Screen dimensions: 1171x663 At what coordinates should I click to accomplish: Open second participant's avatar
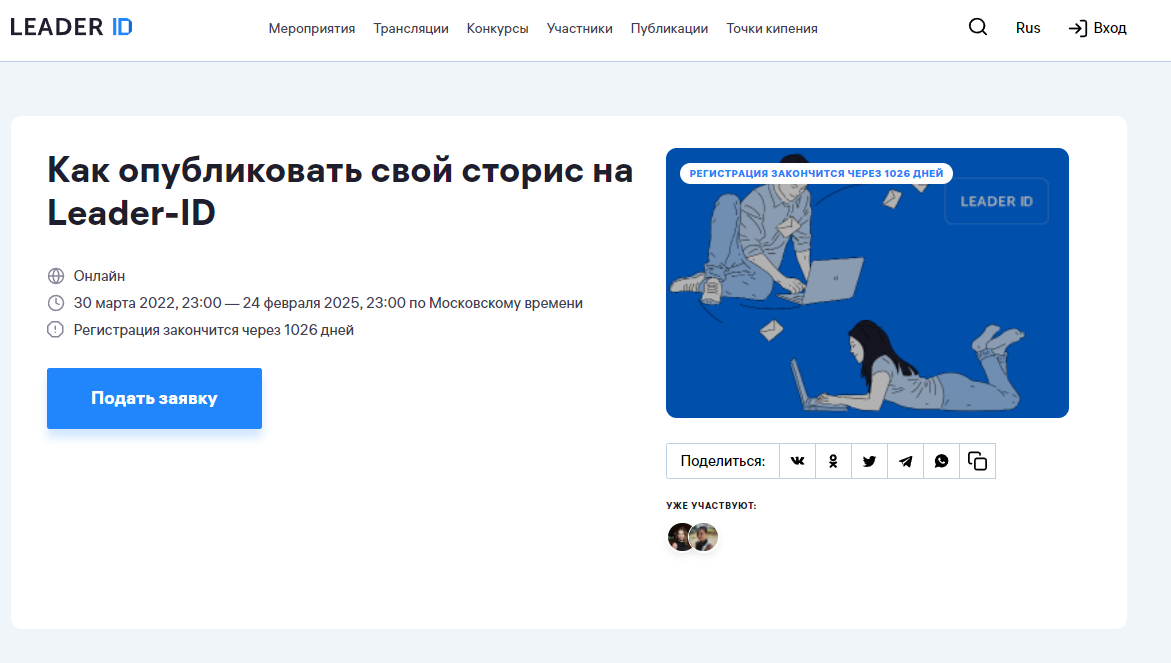click(706, 537)
